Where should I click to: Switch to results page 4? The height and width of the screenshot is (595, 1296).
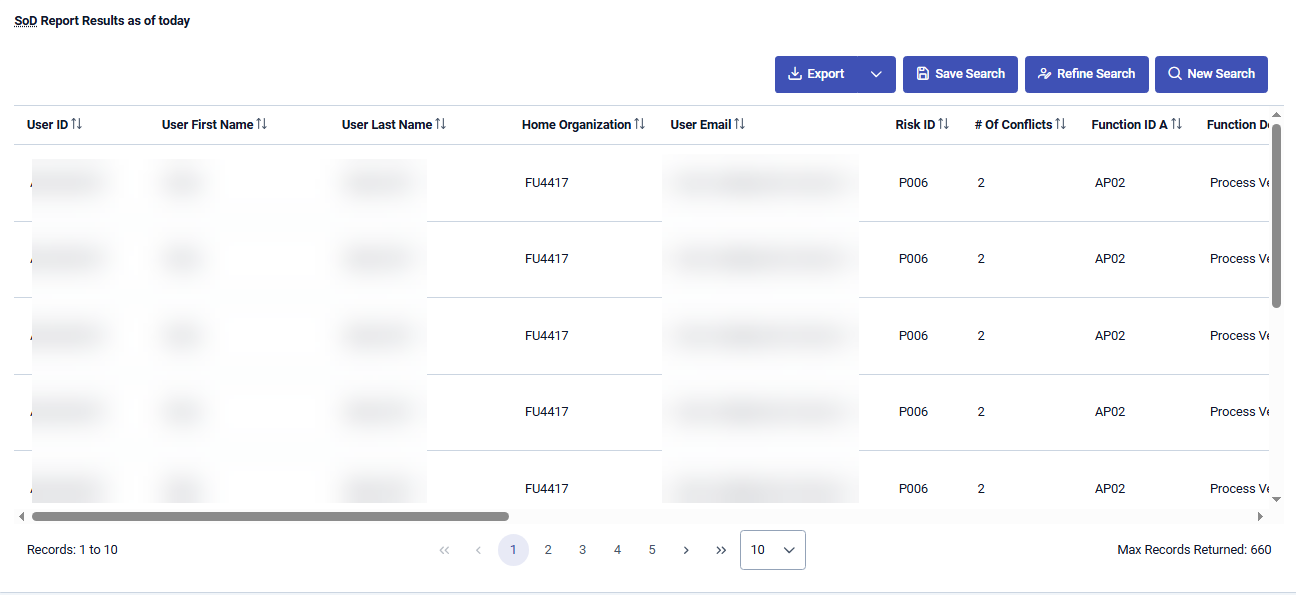pos(618,550)
